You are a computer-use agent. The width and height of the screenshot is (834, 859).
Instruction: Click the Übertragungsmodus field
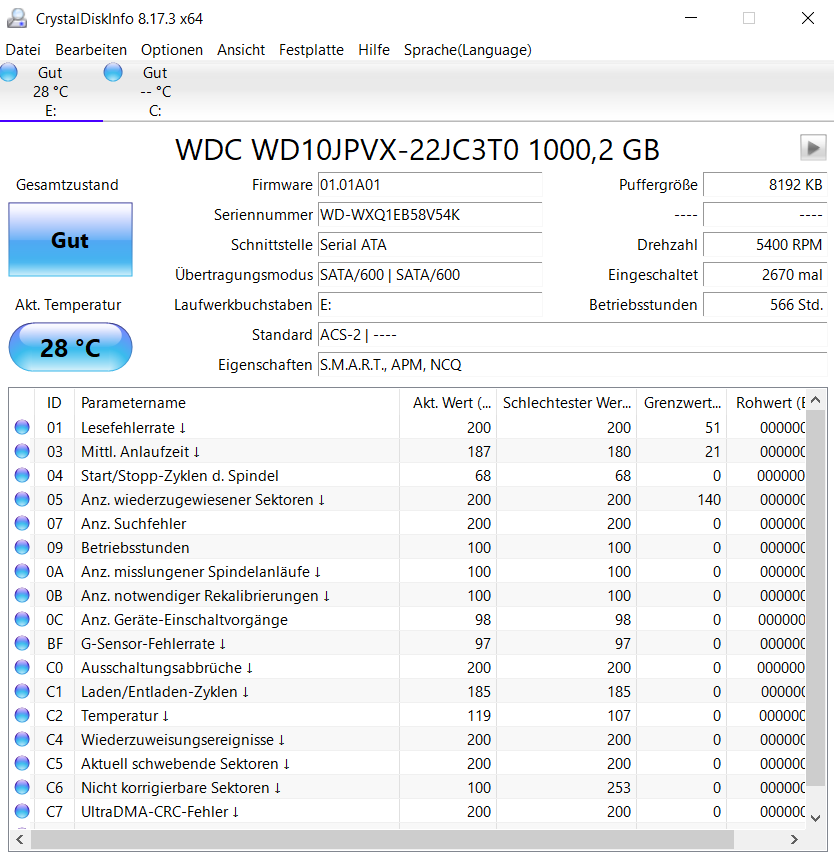430,274
